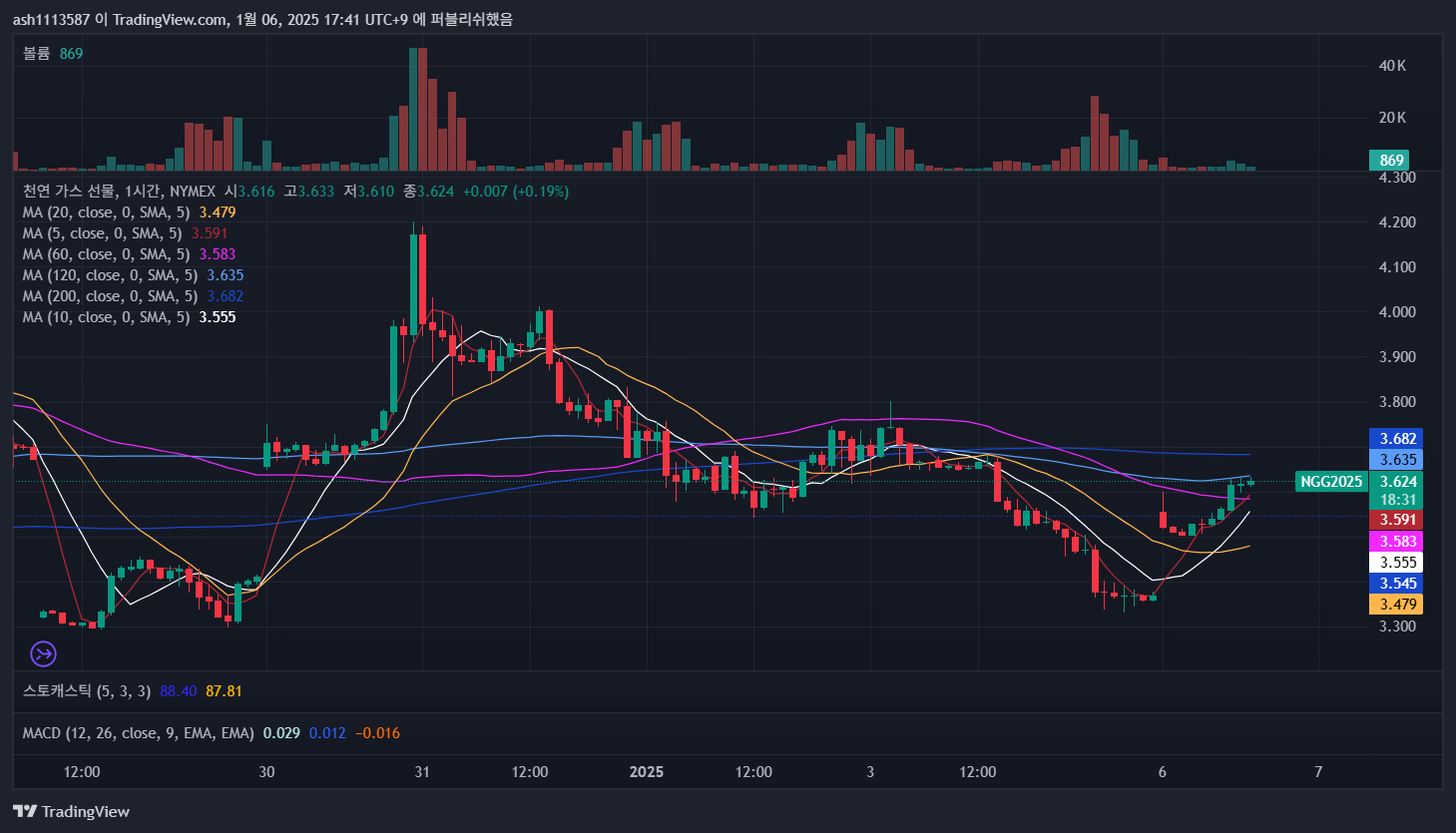Click the circular double-arrow icon on the chart

click(x=44, y=653)
